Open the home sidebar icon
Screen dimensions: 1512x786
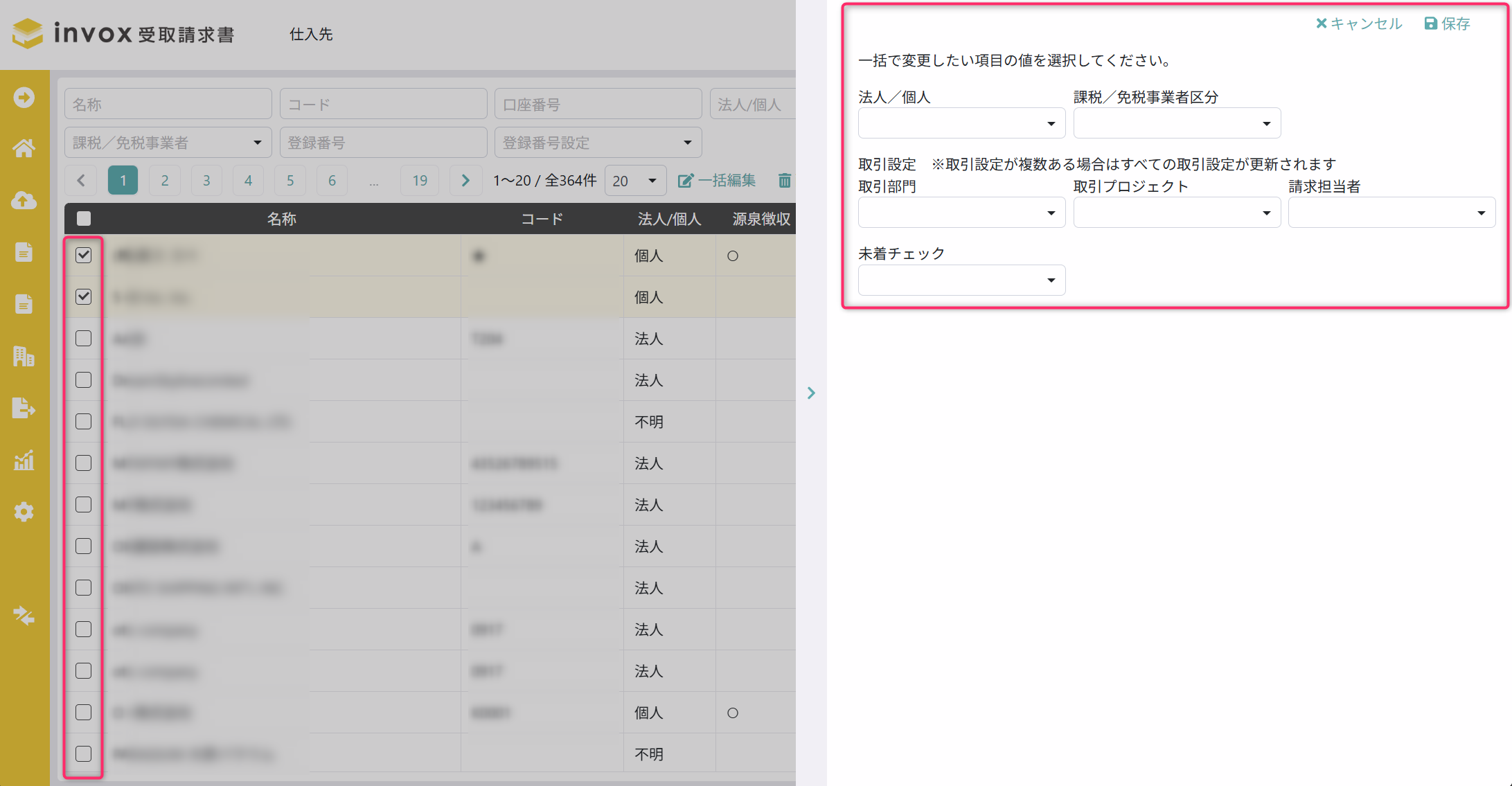pyautogui.click(x=24, y=148)
